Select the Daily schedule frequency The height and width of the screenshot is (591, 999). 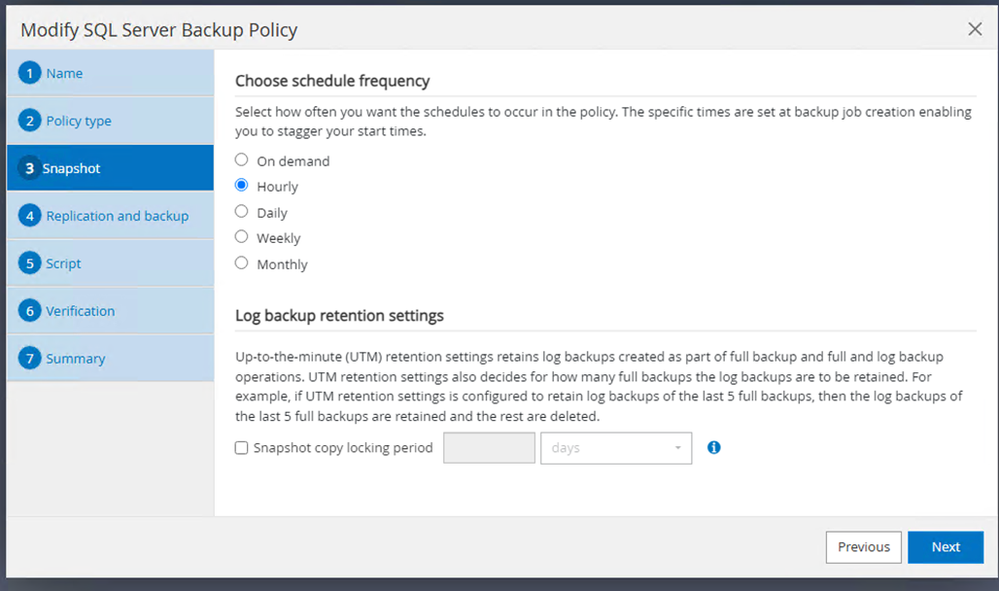pos(241,212)
